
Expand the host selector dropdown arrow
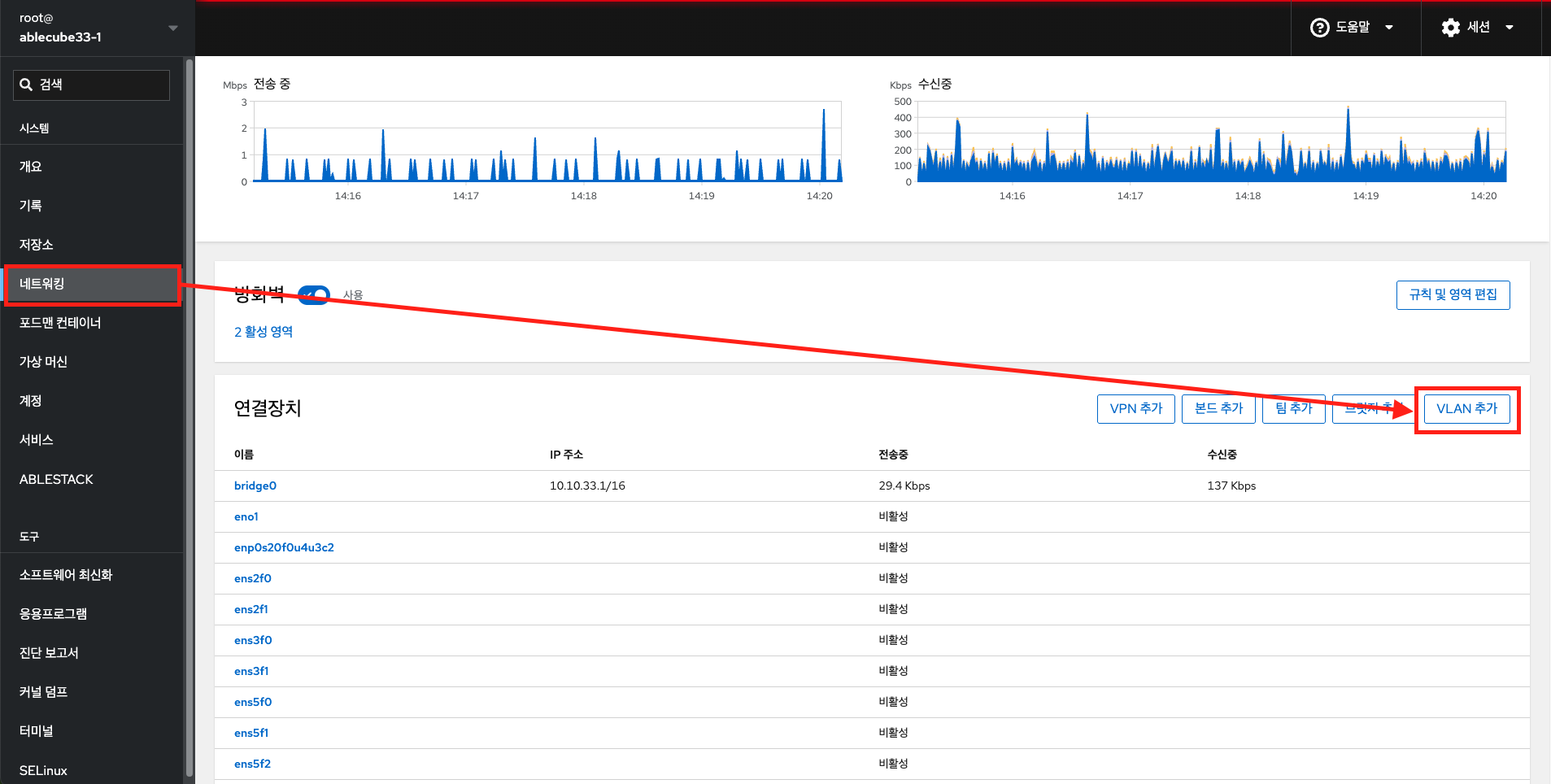point(172,28)
